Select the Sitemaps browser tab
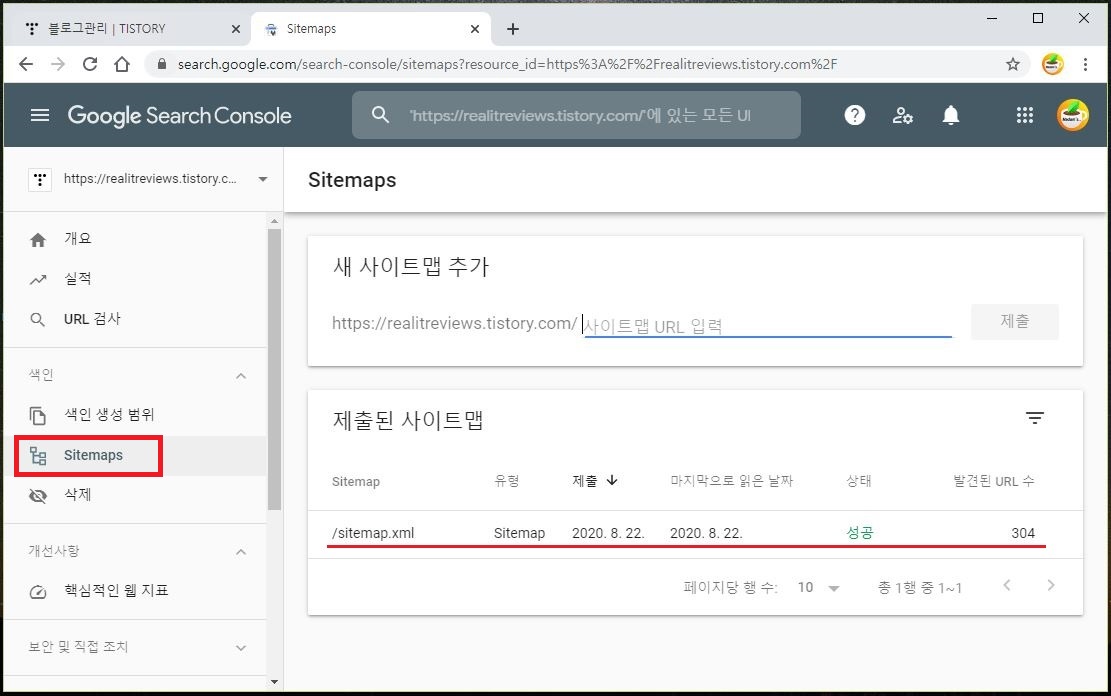1111x696 pixels. click(371, 29)
